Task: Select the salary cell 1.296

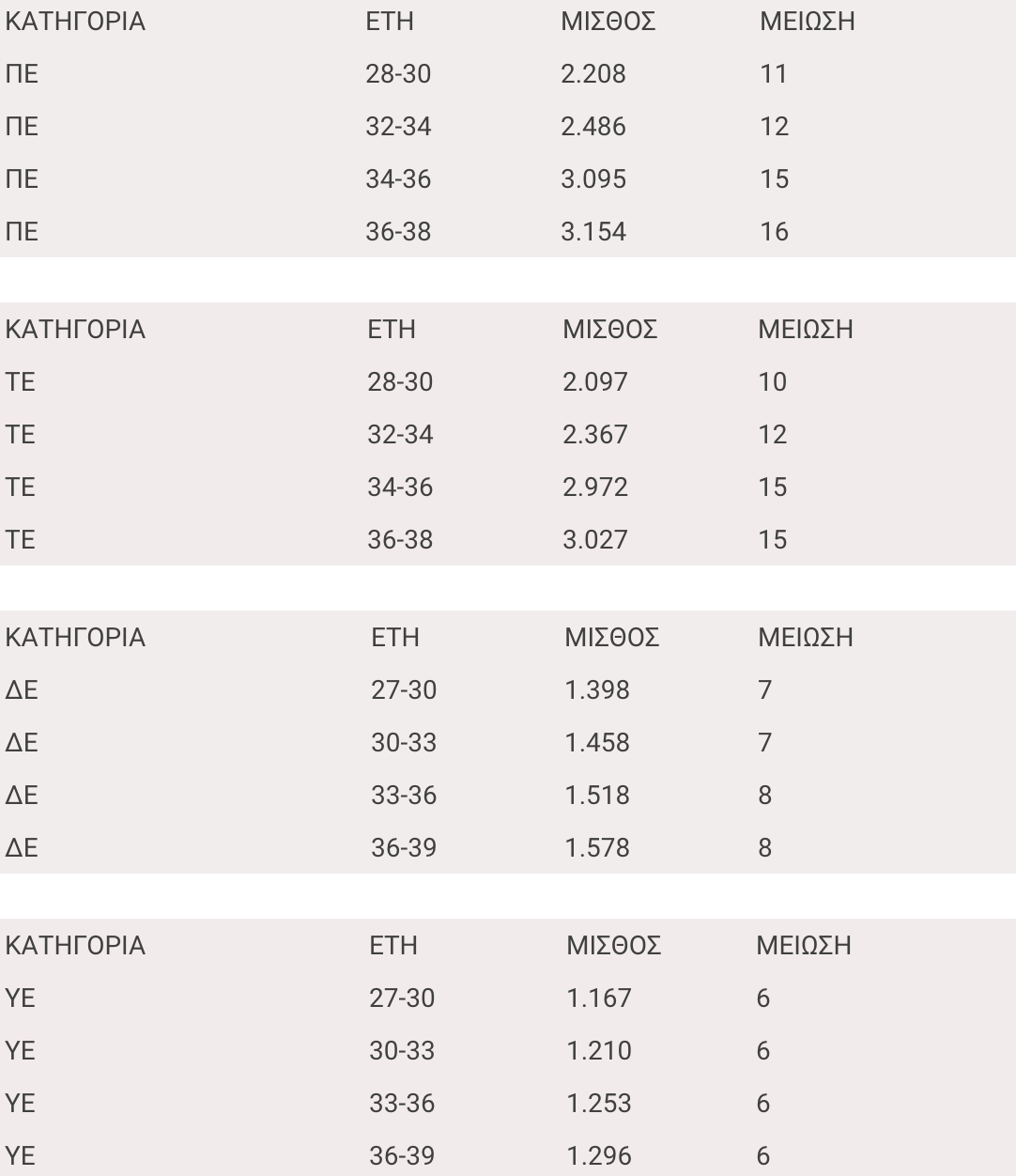Action: pos(598,1156)
